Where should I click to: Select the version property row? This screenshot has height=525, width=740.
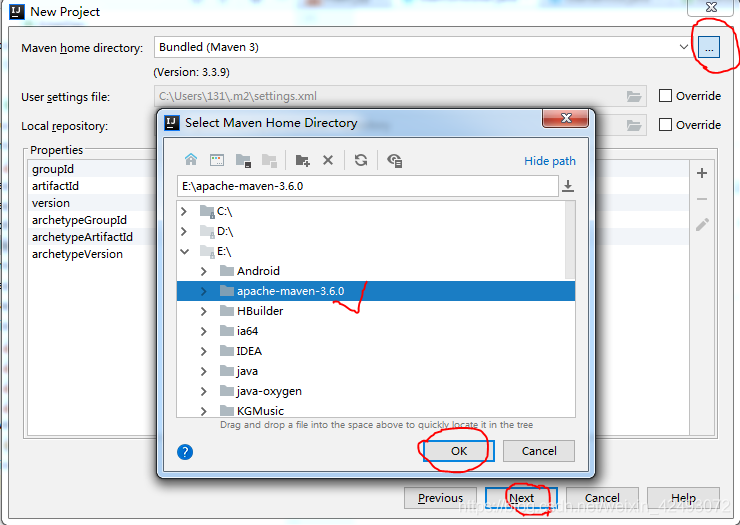92,203
